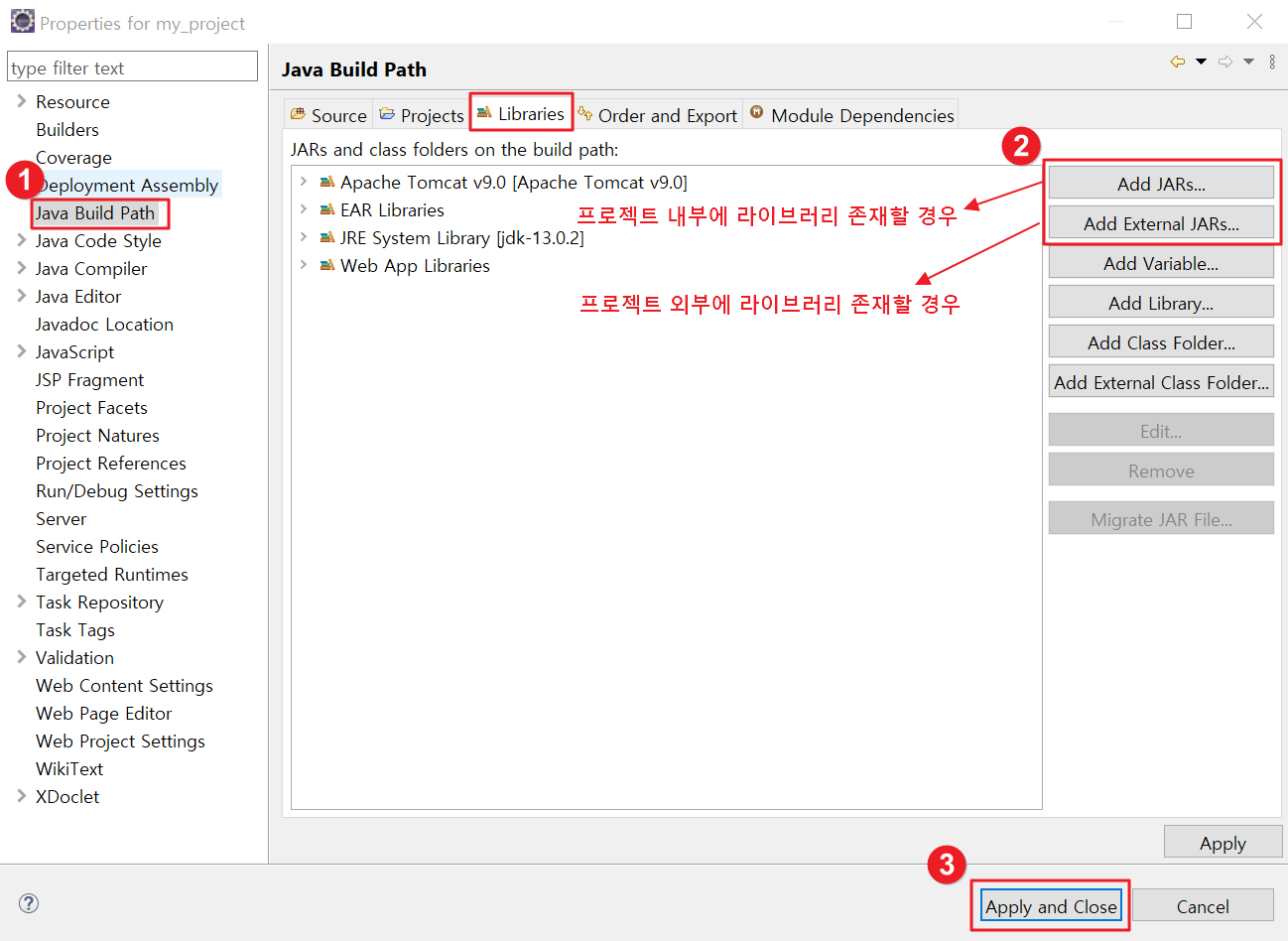
Task: Click the Eclipse icon in title bar
Action: pos(22,21)
